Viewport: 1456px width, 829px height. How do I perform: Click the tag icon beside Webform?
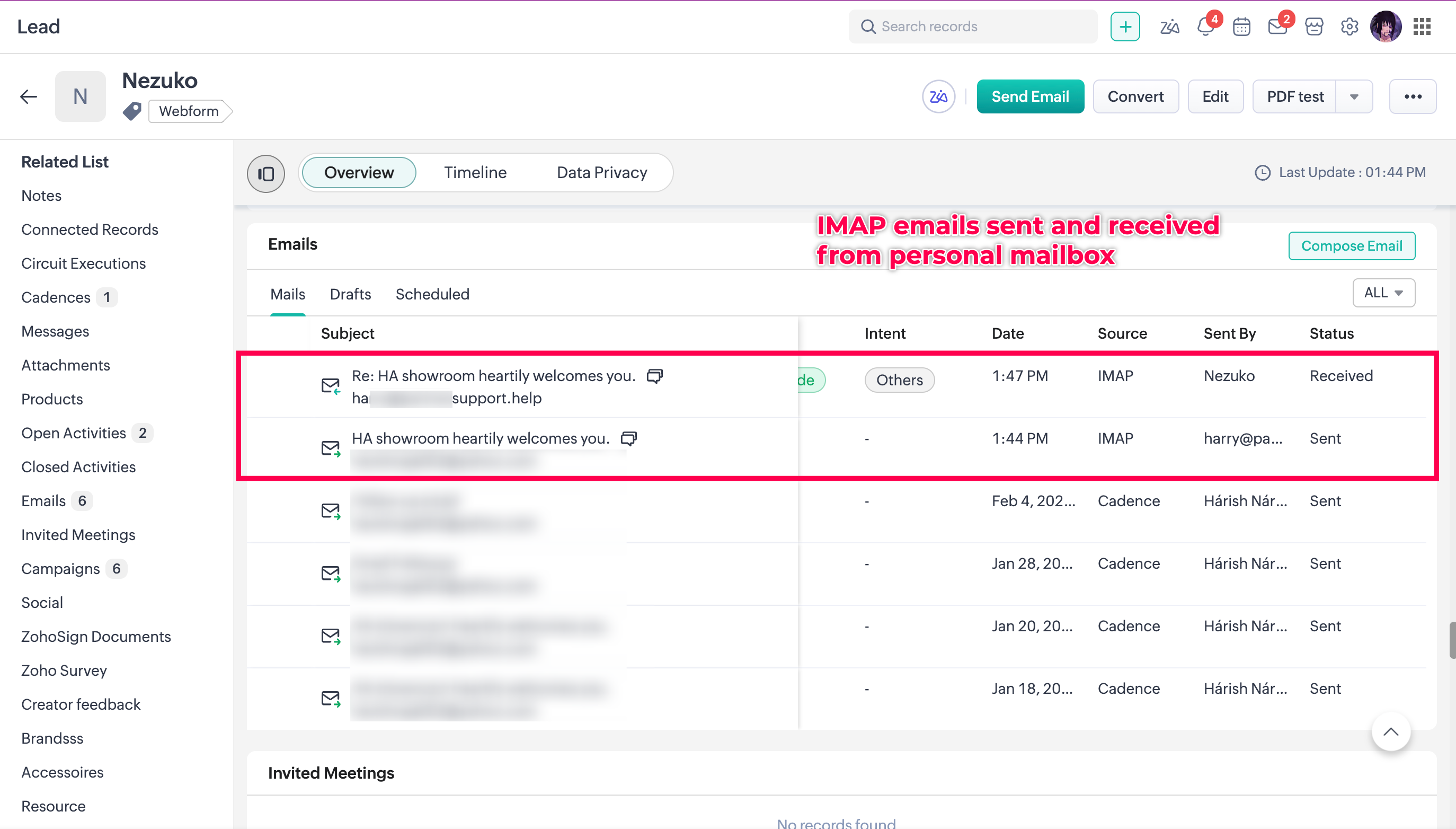(132, 111)
